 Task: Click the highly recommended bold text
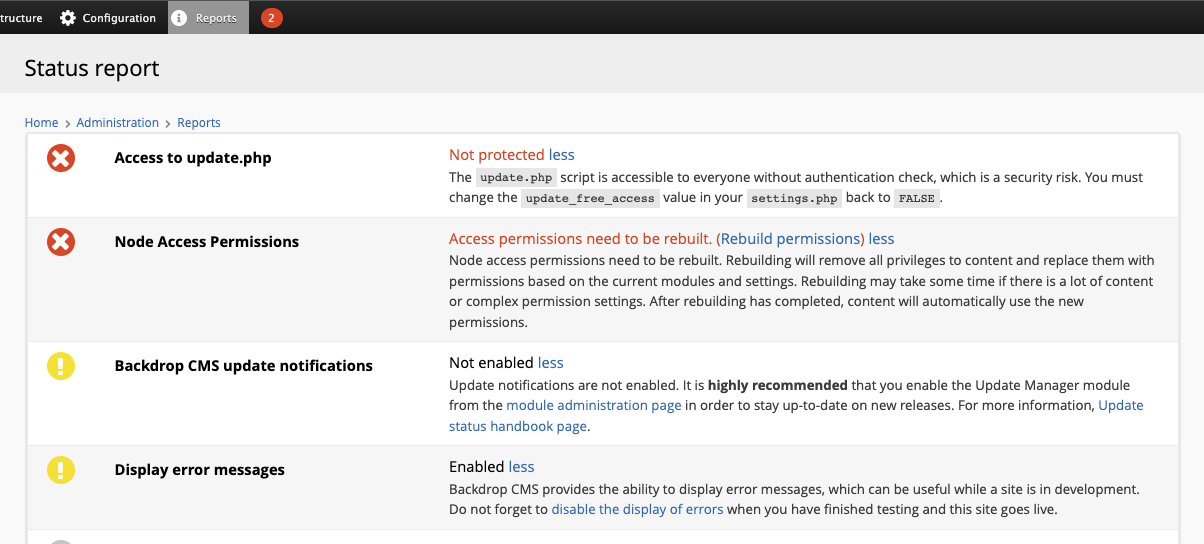click(777, 385)
